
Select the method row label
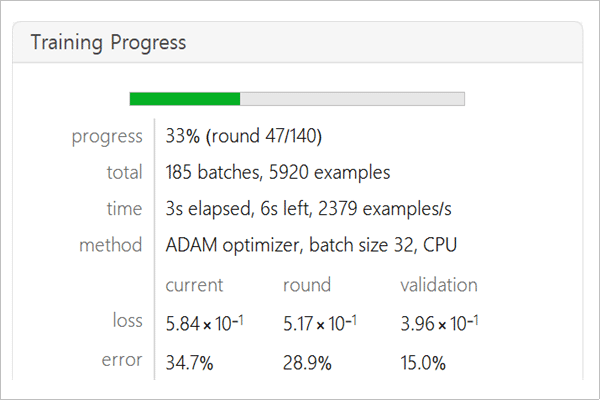(111, 245)
